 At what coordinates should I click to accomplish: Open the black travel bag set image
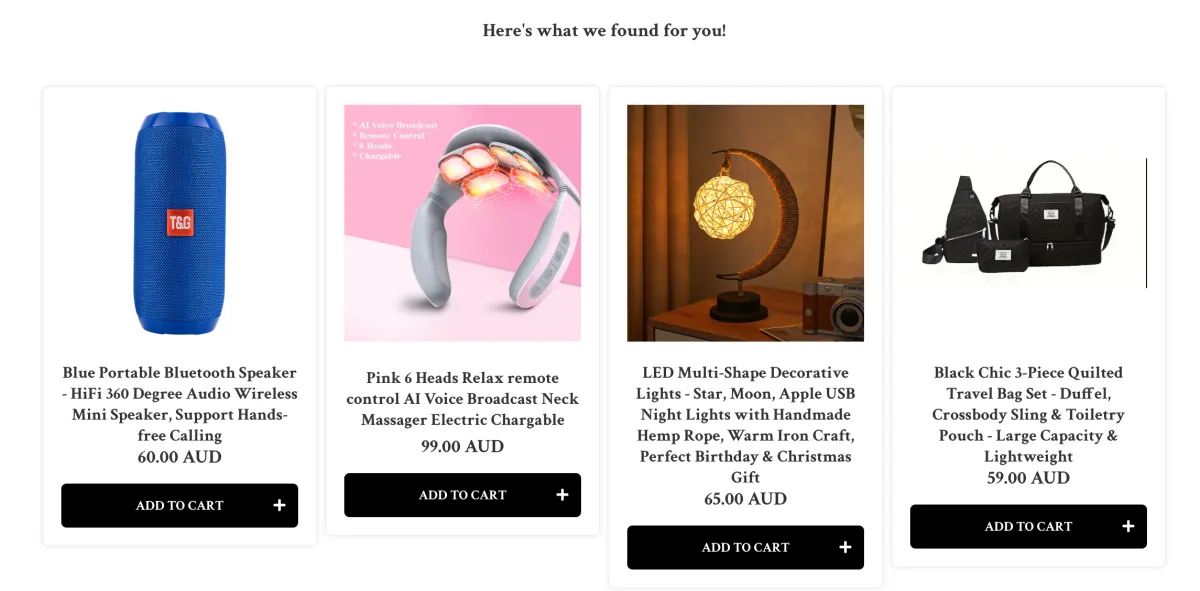1028,223
